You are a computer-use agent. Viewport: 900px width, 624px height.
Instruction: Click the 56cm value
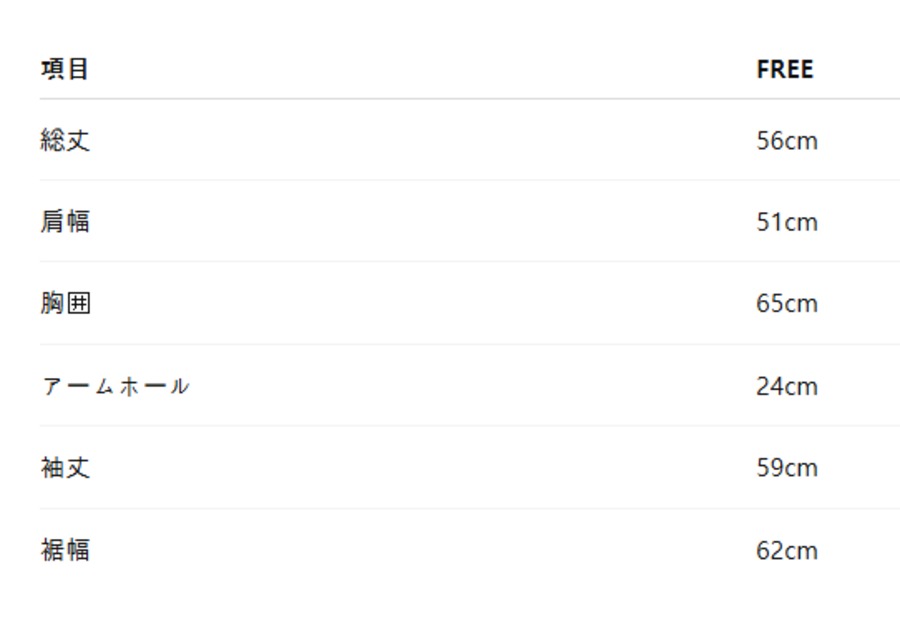pyautogui.click(x=787, y=141)
